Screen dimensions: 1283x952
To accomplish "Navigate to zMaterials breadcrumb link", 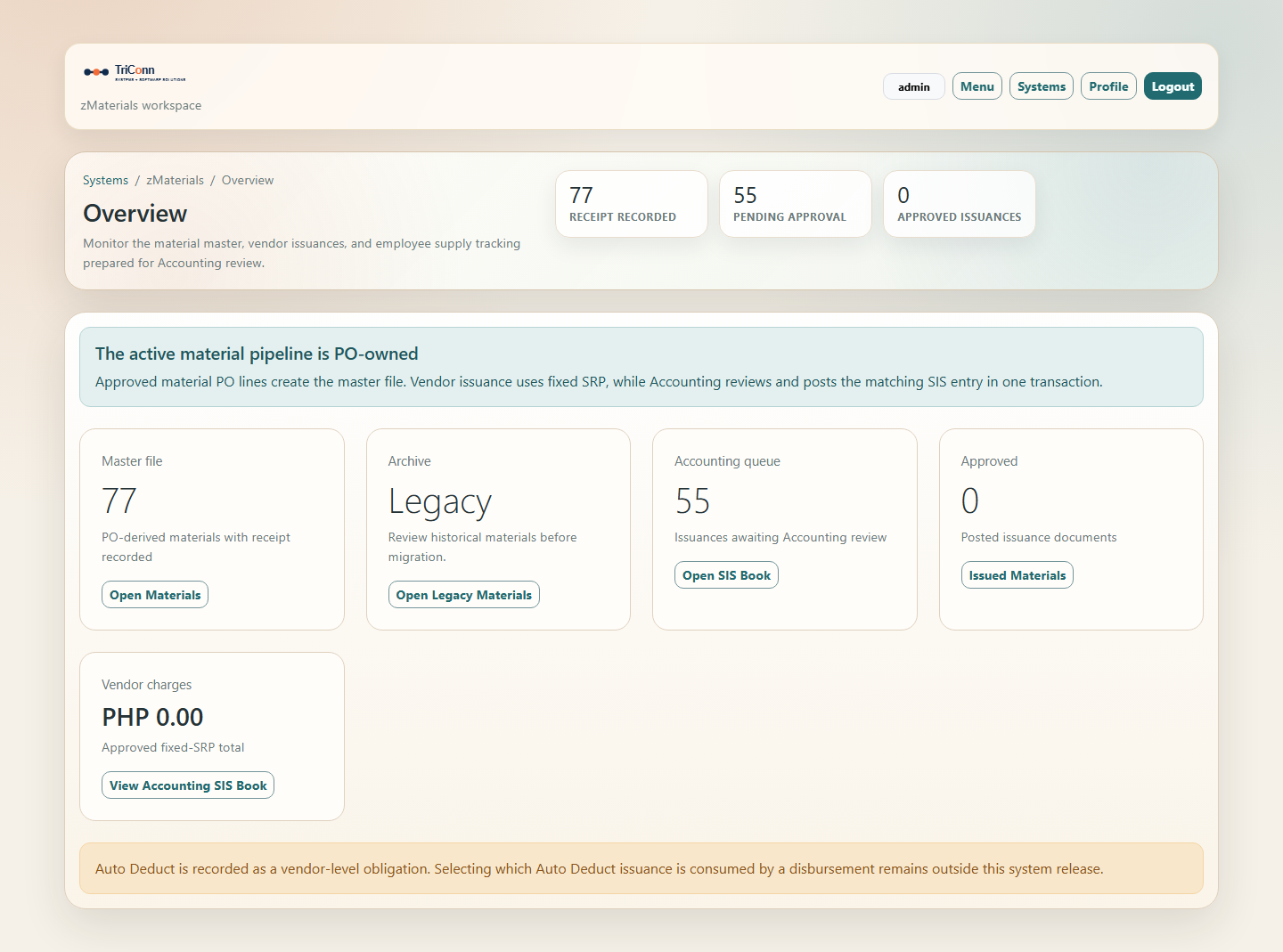I will click(175, 180).
